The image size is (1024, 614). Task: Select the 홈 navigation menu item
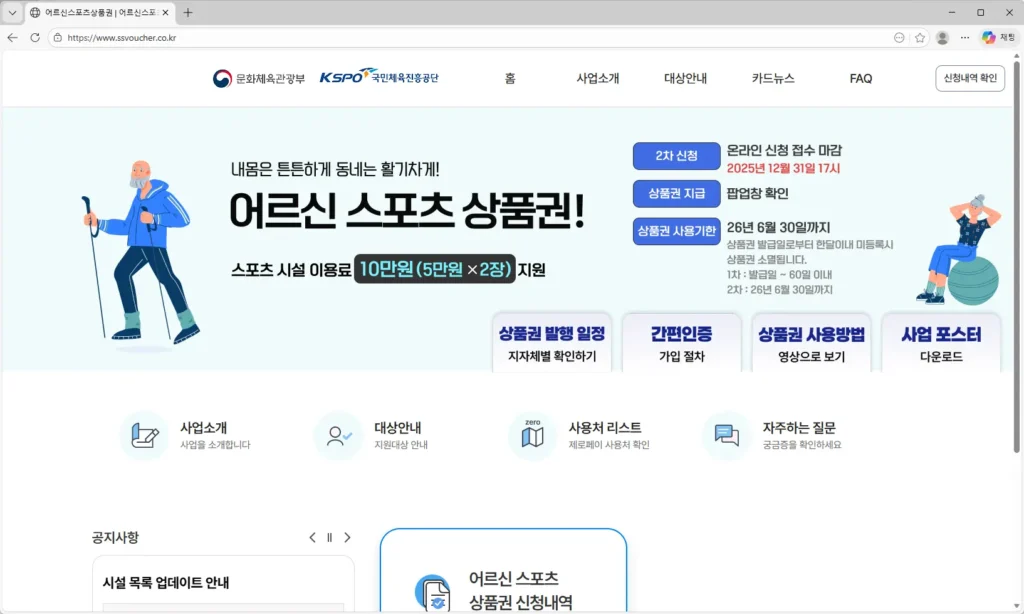coord(510,78)
